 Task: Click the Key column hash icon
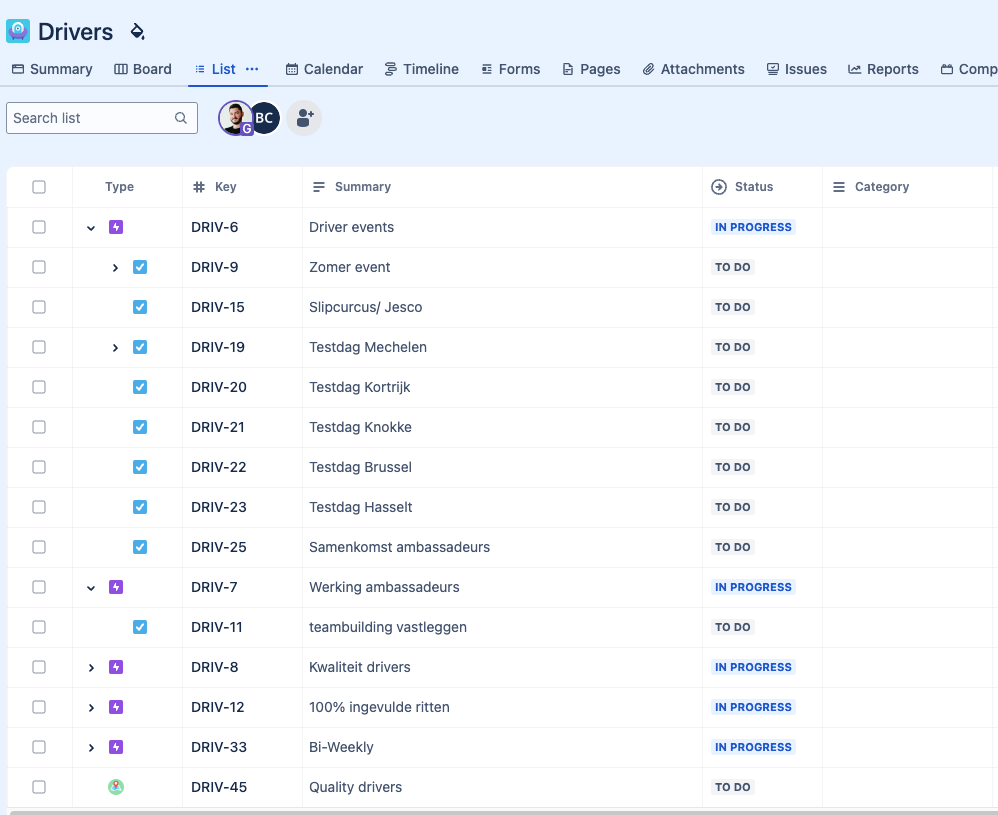[x=199, y=187]
